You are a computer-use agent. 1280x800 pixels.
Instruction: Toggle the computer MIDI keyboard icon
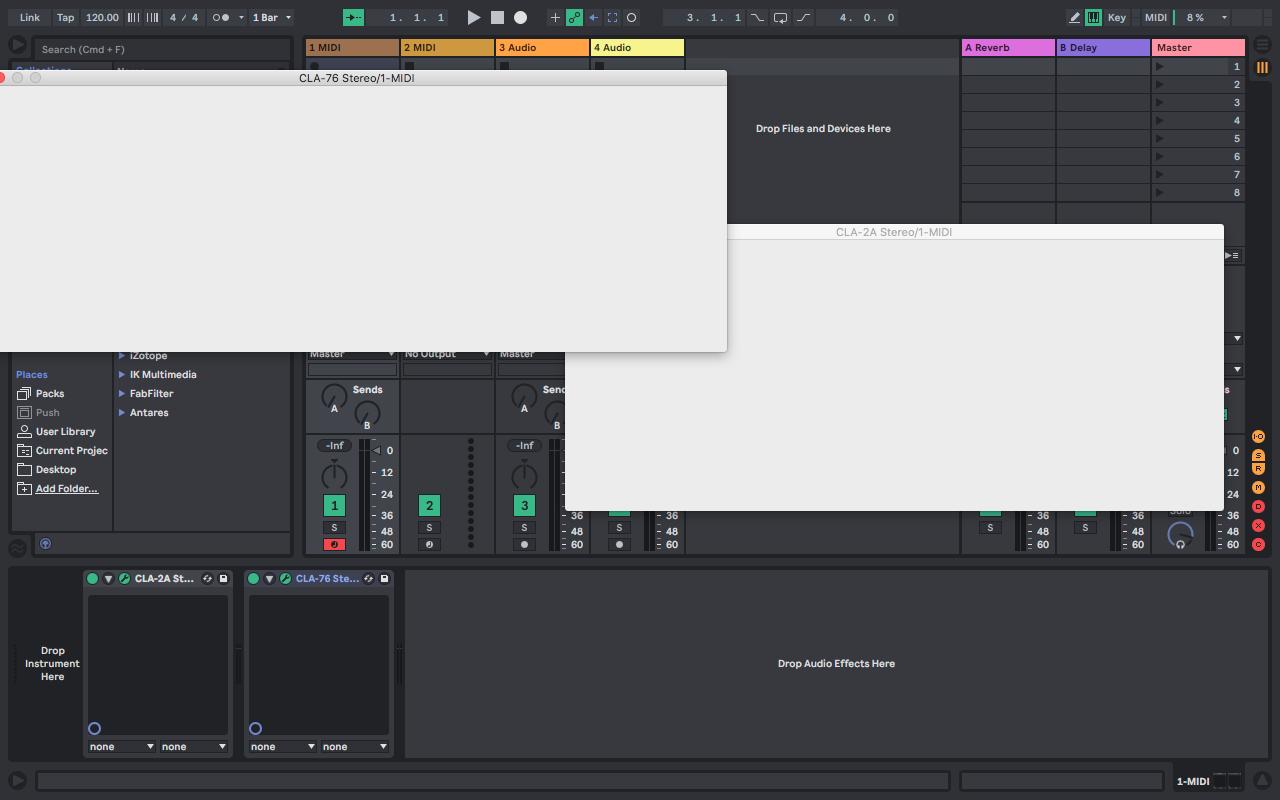1094,18
